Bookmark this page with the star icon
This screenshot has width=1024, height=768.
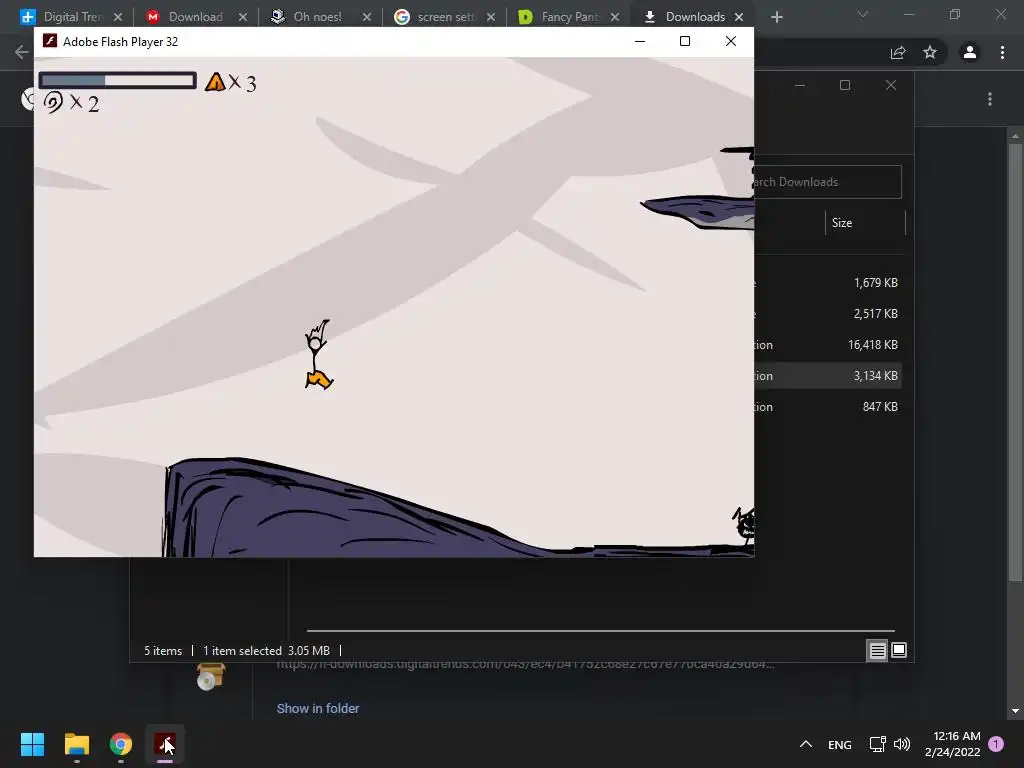click(930, 52)
